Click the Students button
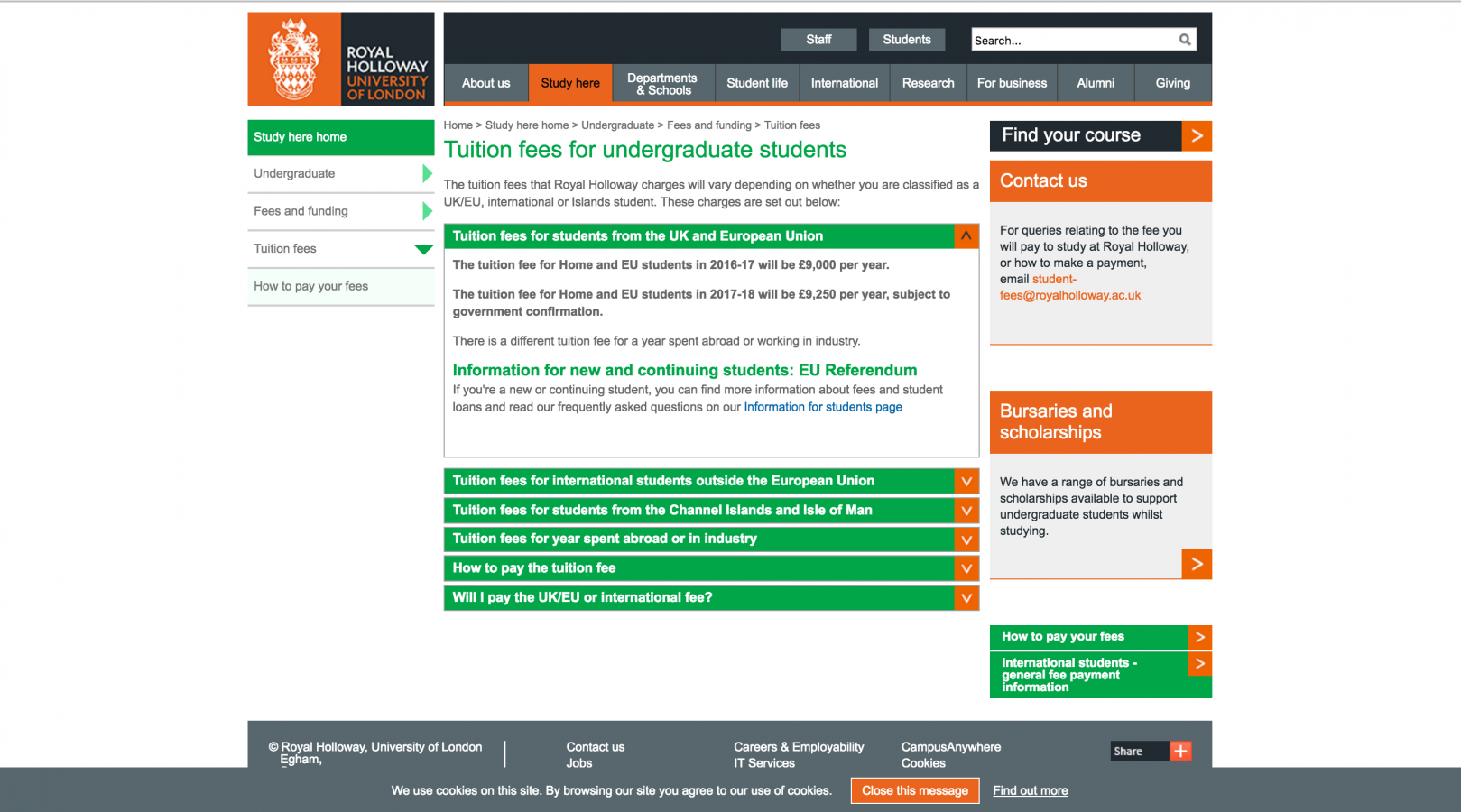The height and width of the screenshot is (812, 1461). pos(907,40)
